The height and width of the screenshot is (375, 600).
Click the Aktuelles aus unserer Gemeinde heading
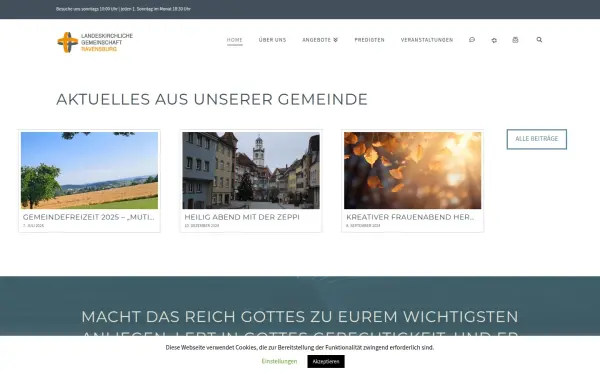coord(212,99)
